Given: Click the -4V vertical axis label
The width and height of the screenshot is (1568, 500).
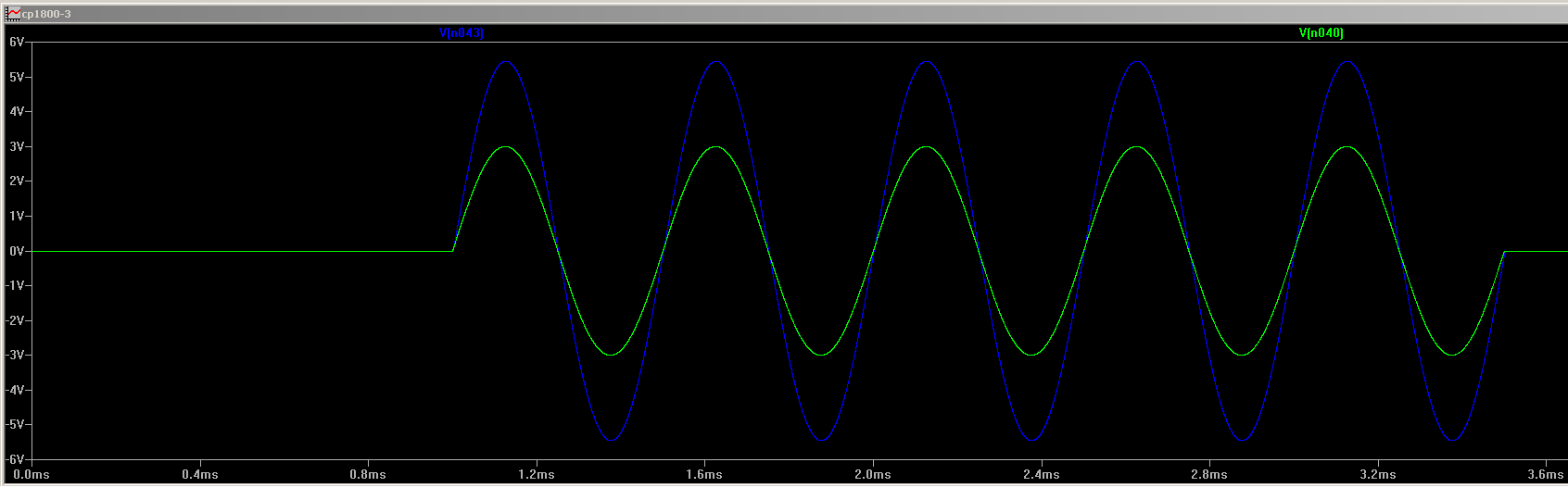Looking at the screenshot, I should (x=14, y=390).
